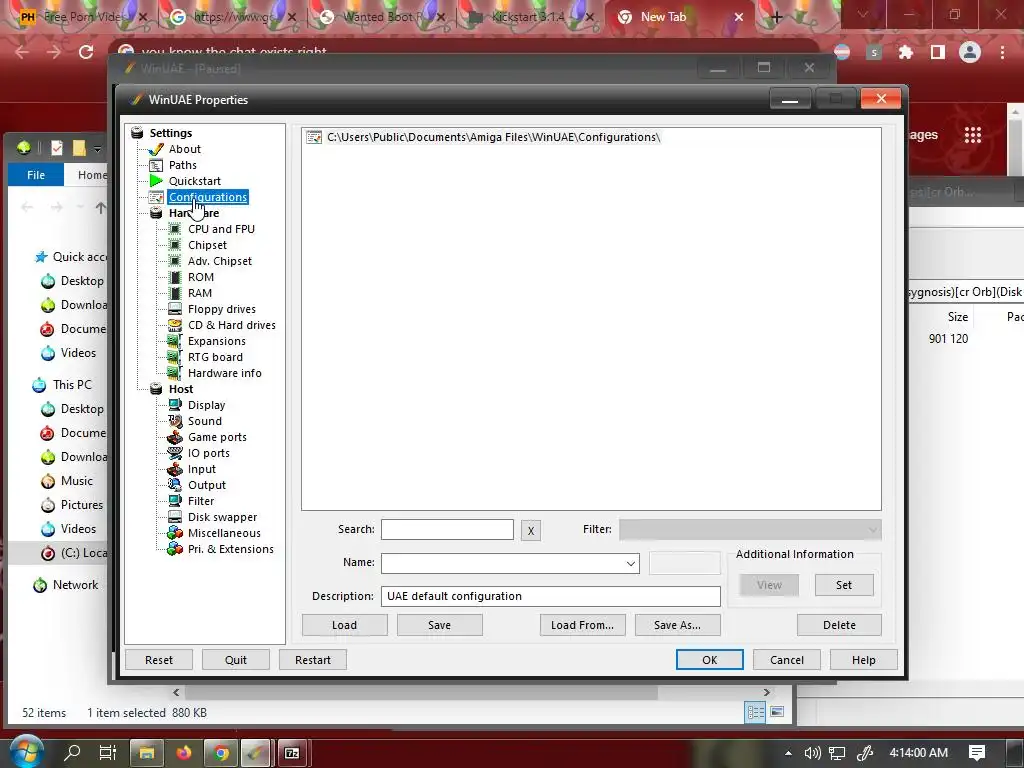Screen dimensions: 1024x768
Task: Click the Configurations tree icon
Action: click(x=156, y=197)
